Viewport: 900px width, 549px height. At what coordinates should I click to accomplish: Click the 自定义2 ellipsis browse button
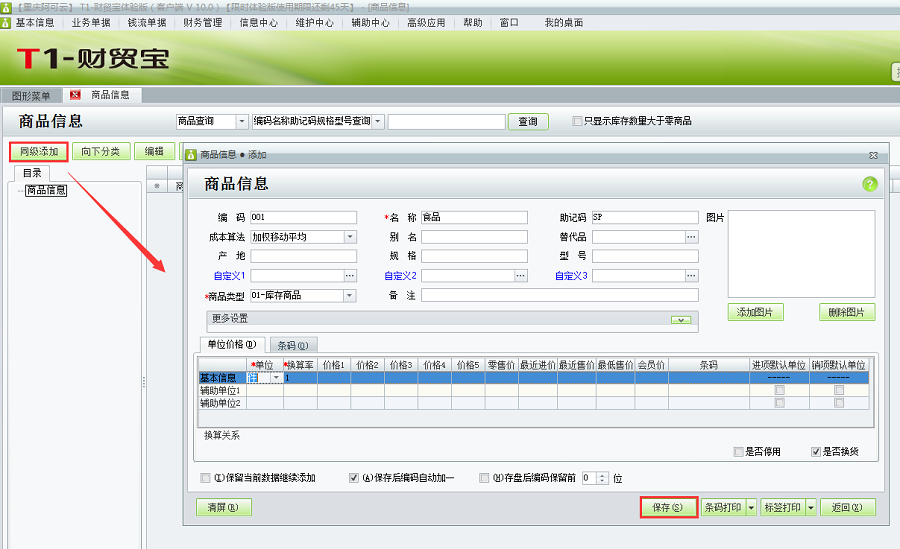click(x=520, y=276)
